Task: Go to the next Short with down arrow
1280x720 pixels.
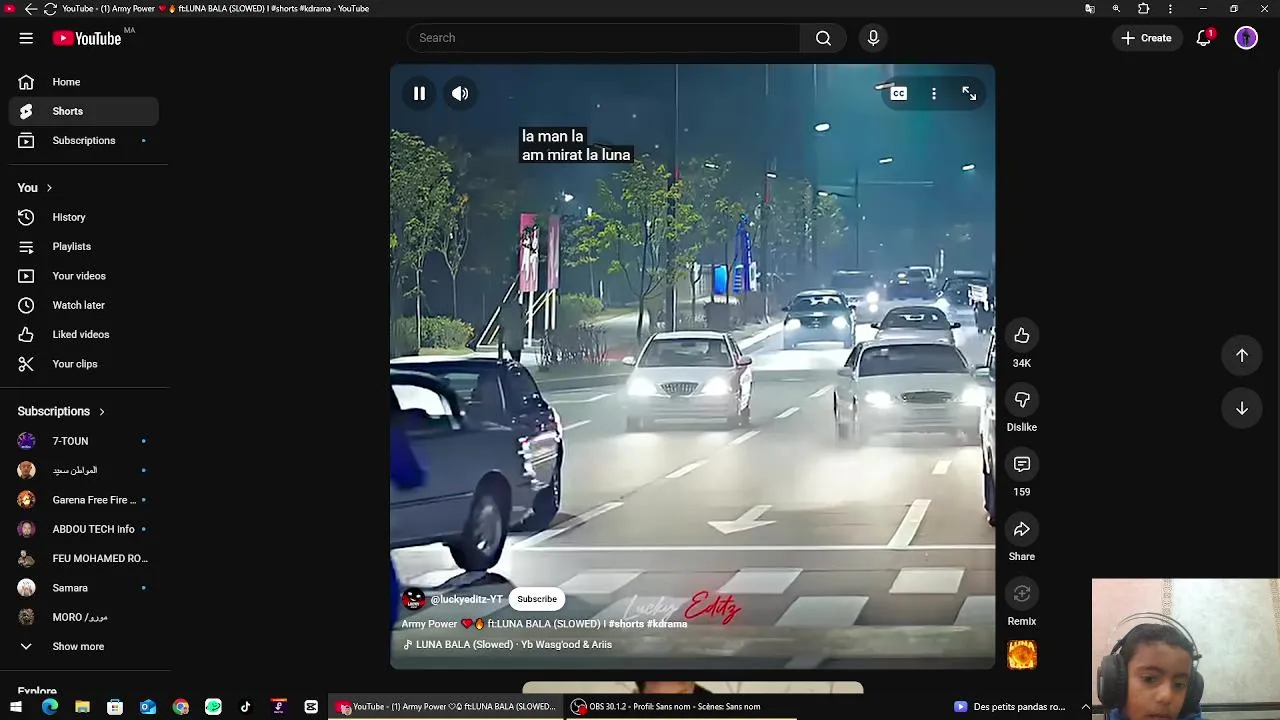Action: (1242, 408)
